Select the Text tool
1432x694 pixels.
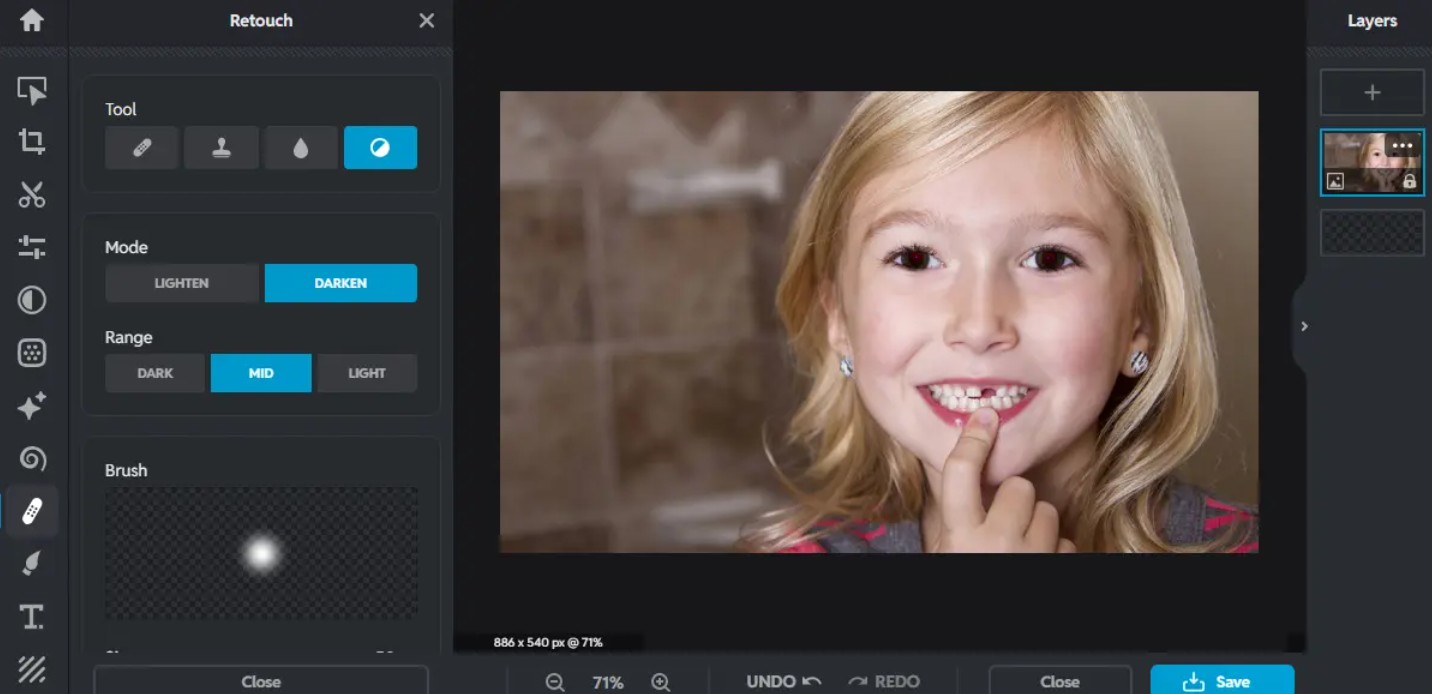(32, 617)
